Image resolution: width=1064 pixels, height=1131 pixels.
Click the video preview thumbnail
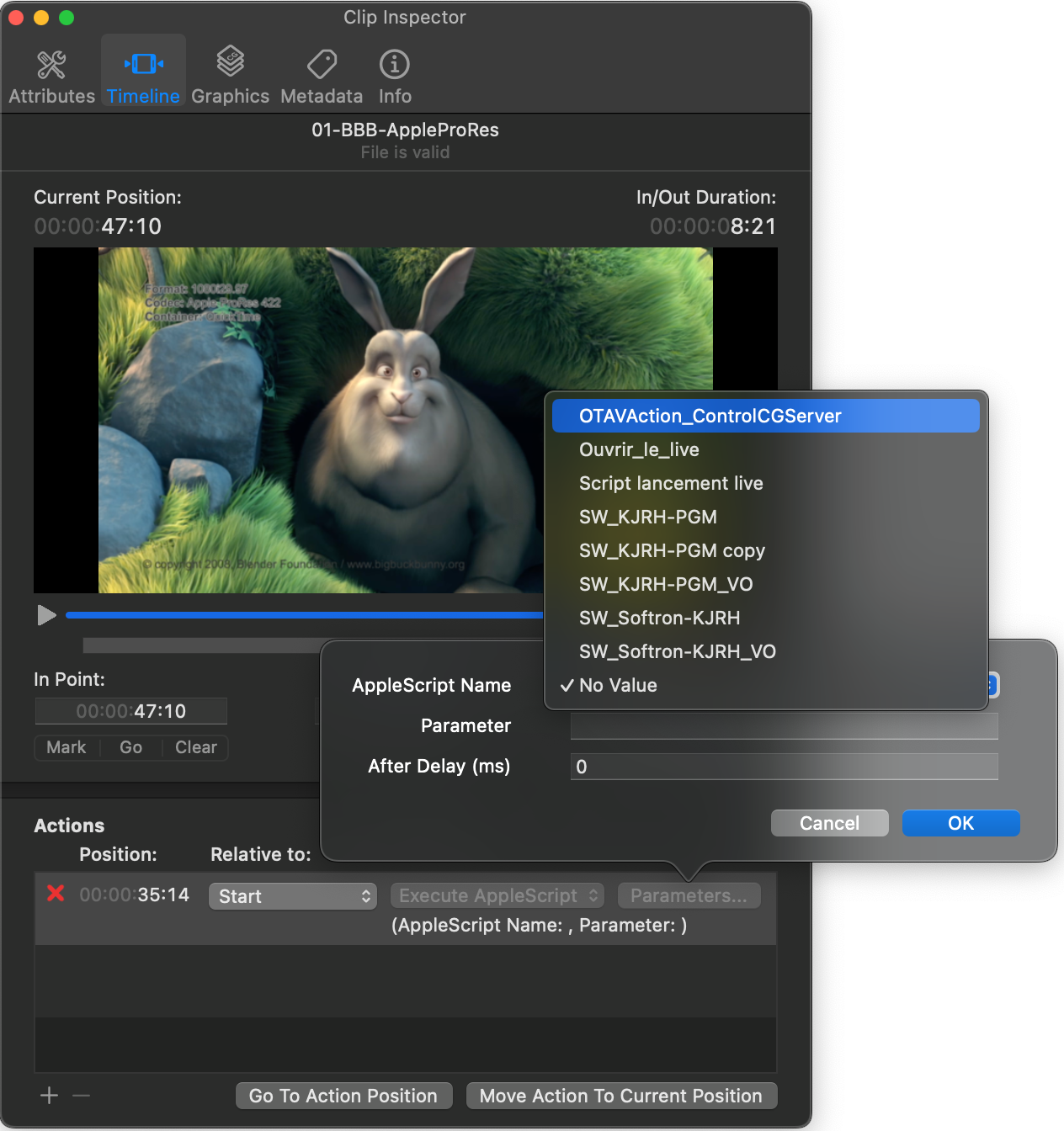tap(406, 420)
